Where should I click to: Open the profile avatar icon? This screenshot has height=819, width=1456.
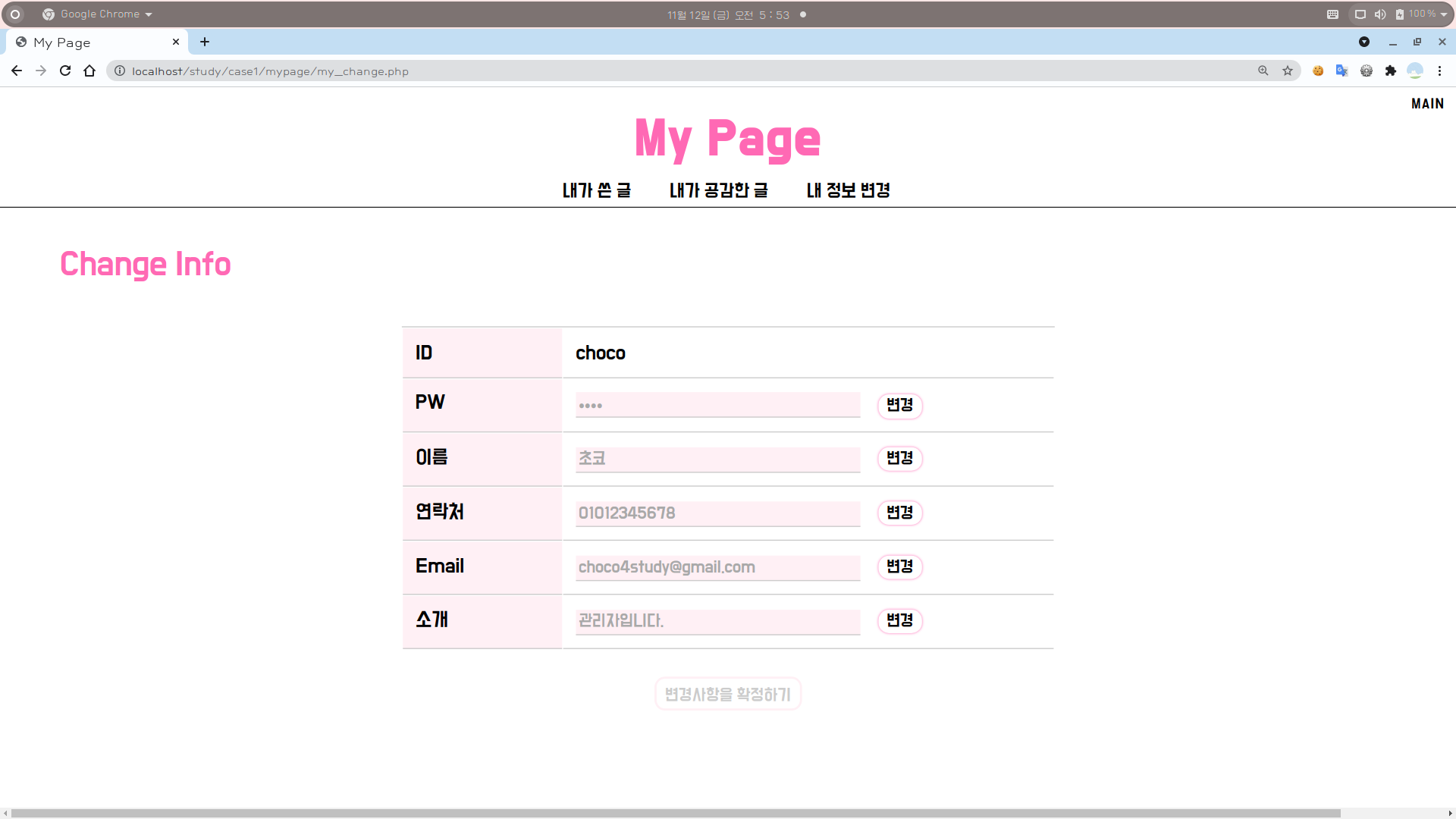[x=1415, y=71]
